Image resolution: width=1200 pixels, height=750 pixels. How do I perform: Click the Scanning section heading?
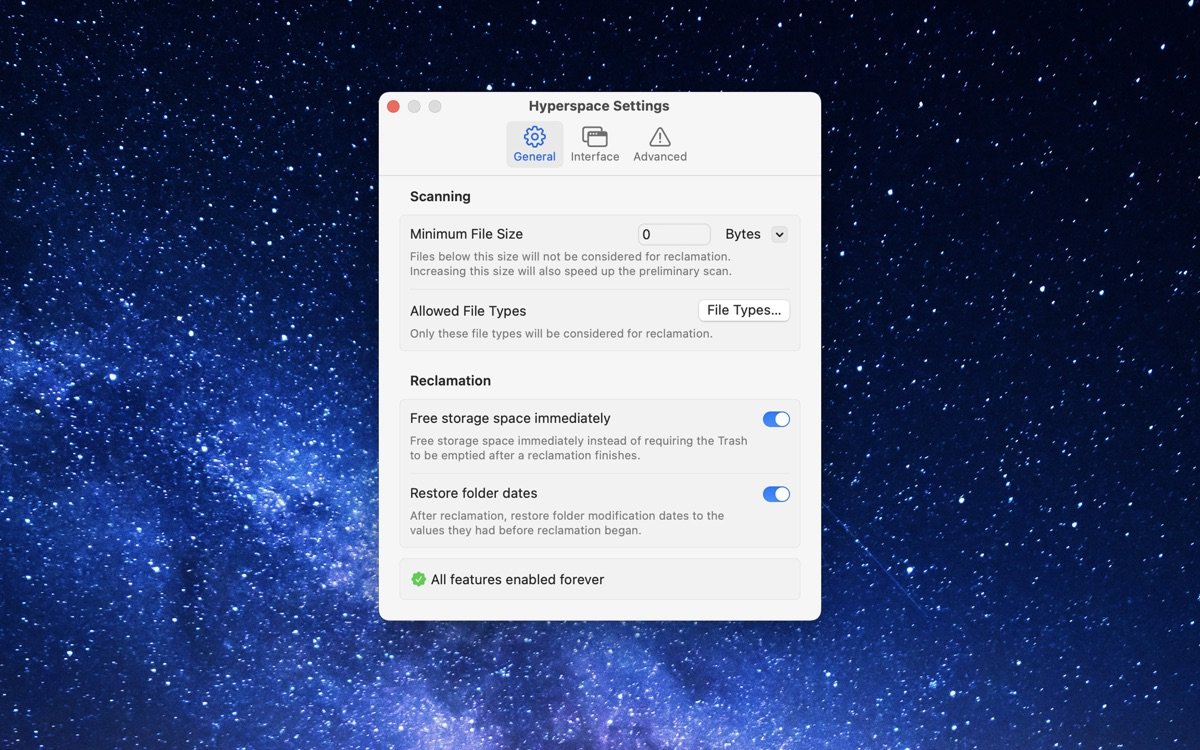(440, 196)
